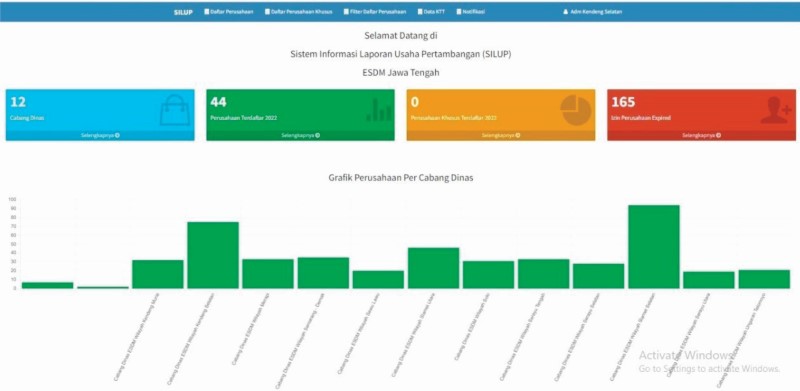
Task: Click the Sewu Lawu axis label
Action: [x=360, y=332]
